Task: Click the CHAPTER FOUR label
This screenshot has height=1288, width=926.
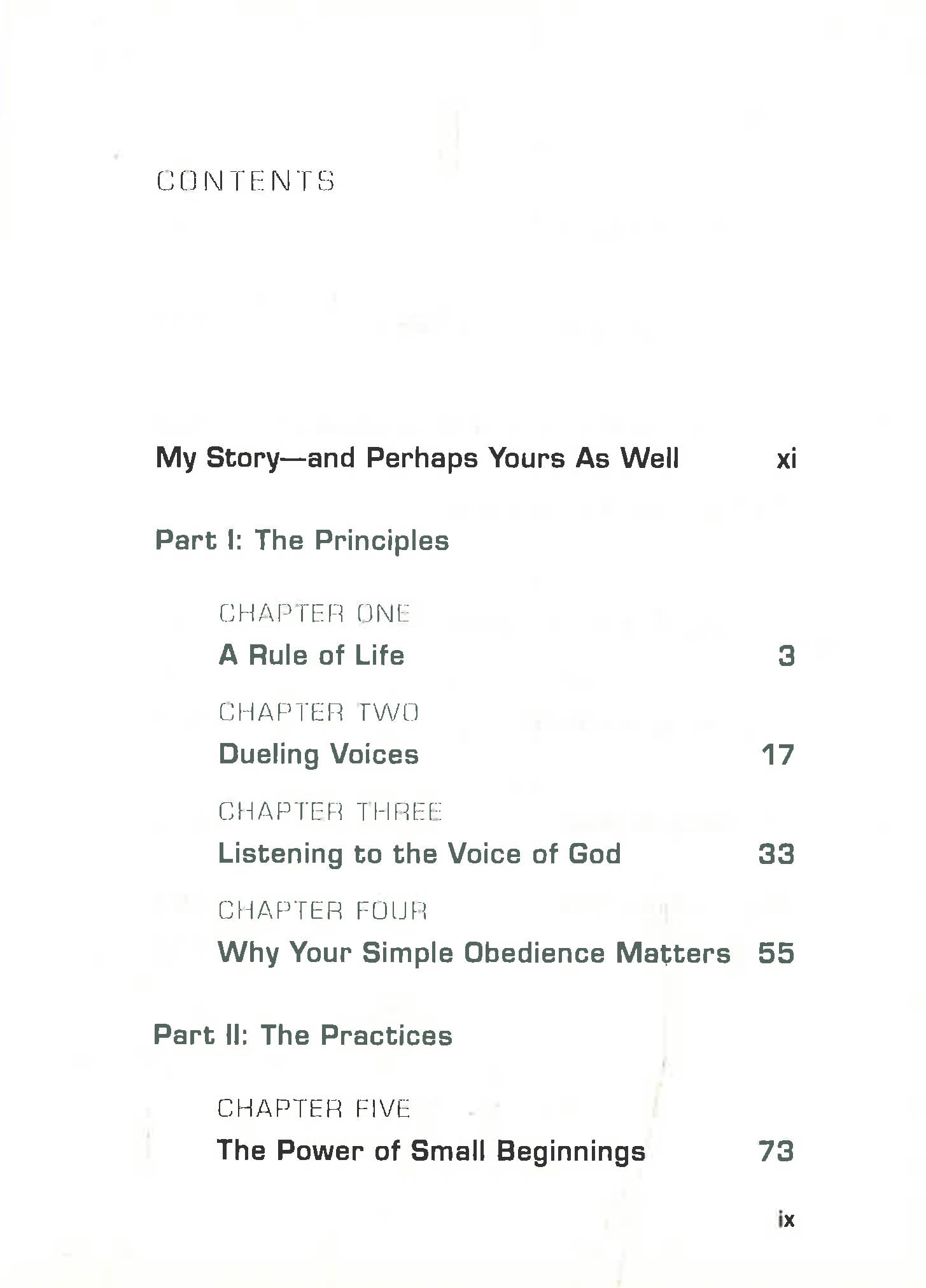Action: [x=322, y=910]
